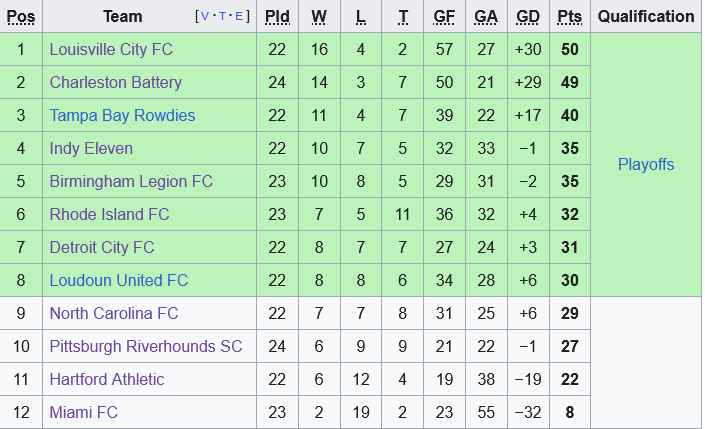
Task: Click Pittsburgh Riverhounds SC link
Action: pyautogui.click(x=146, y=346)
